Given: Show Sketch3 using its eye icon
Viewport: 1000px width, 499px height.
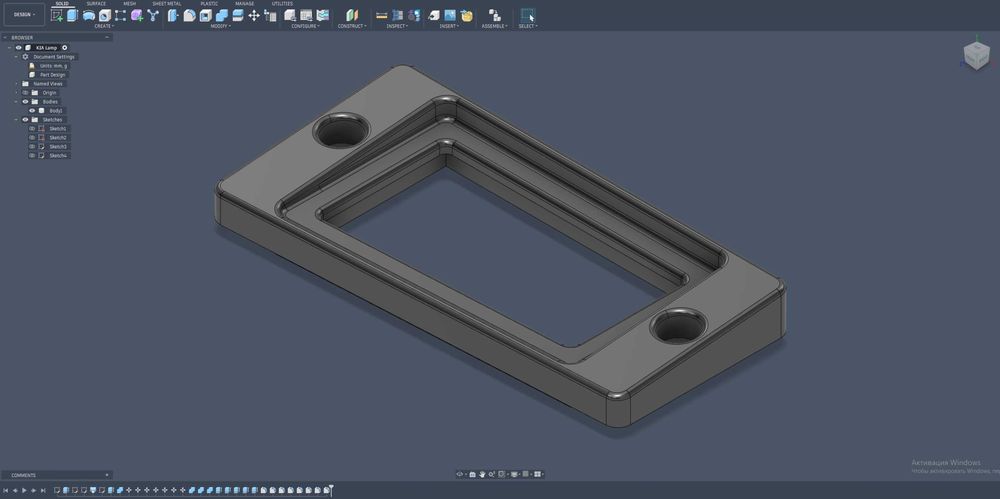Looking at the screenshot, I should point(33,146).
